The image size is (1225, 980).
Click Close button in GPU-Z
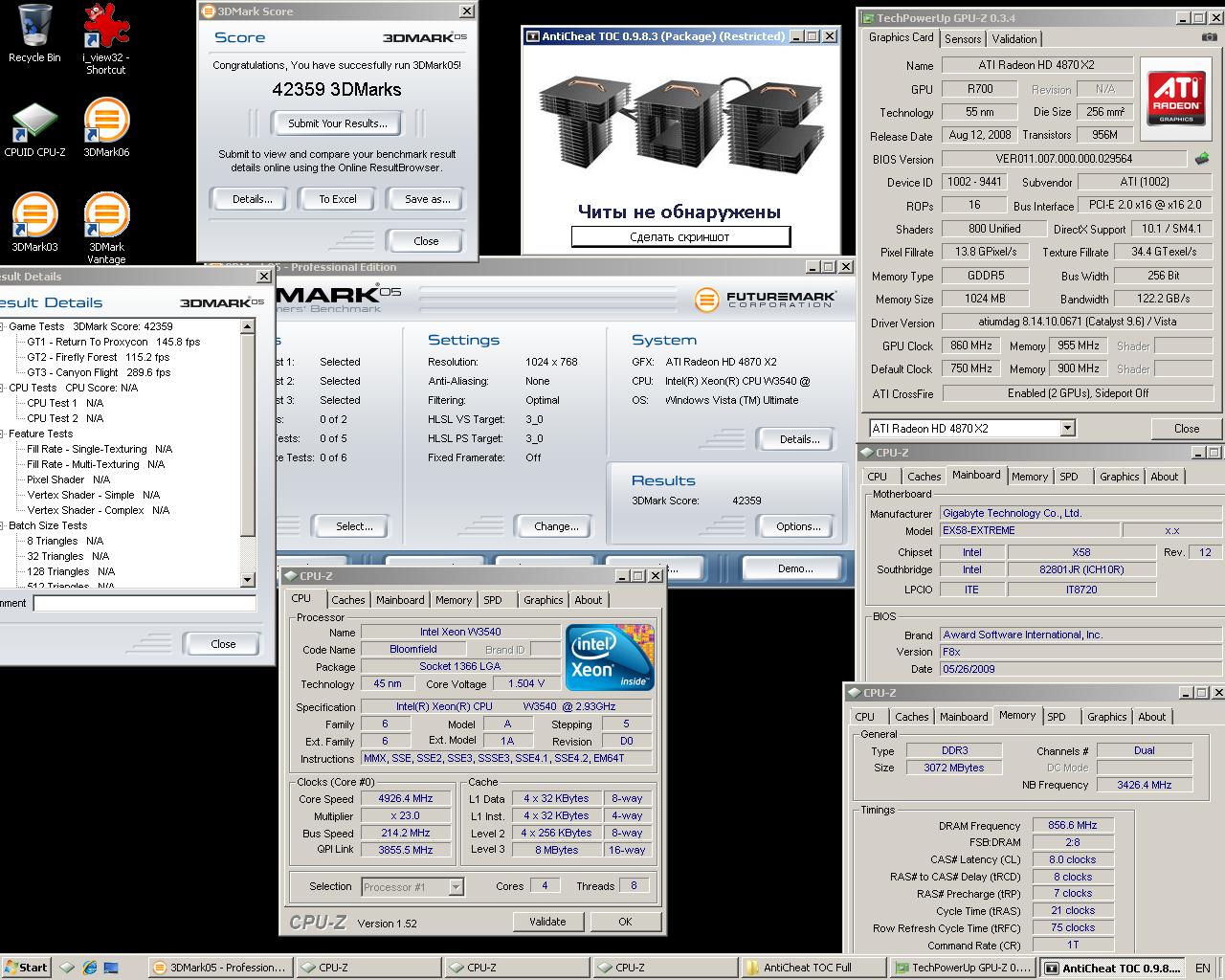[x=1187, y=429]
